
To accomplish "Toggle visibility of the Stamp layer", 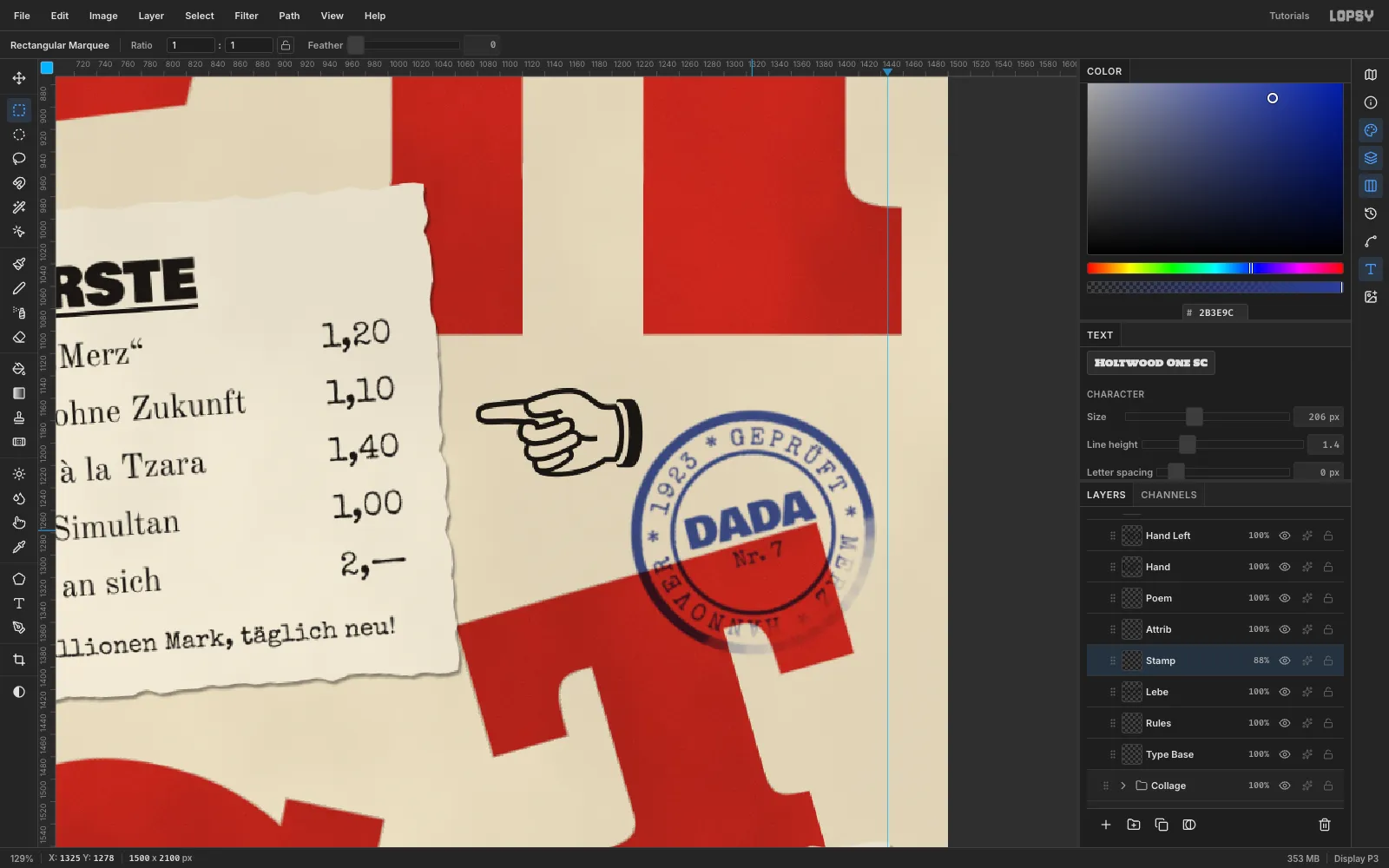I will [x=1285, y=661].
